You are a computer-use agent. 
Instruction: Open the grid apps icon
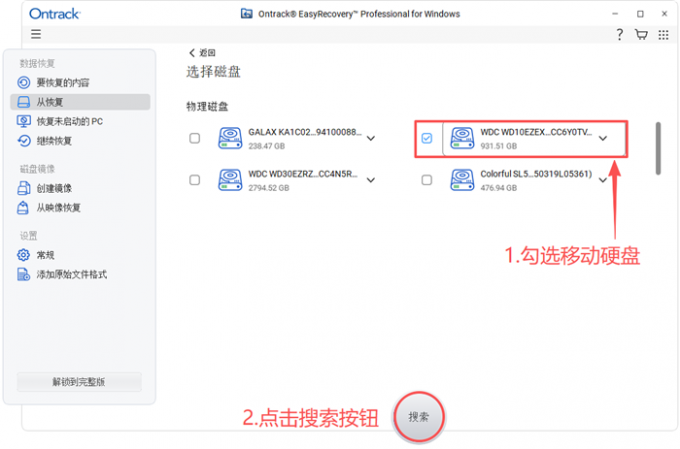(663, 35)
